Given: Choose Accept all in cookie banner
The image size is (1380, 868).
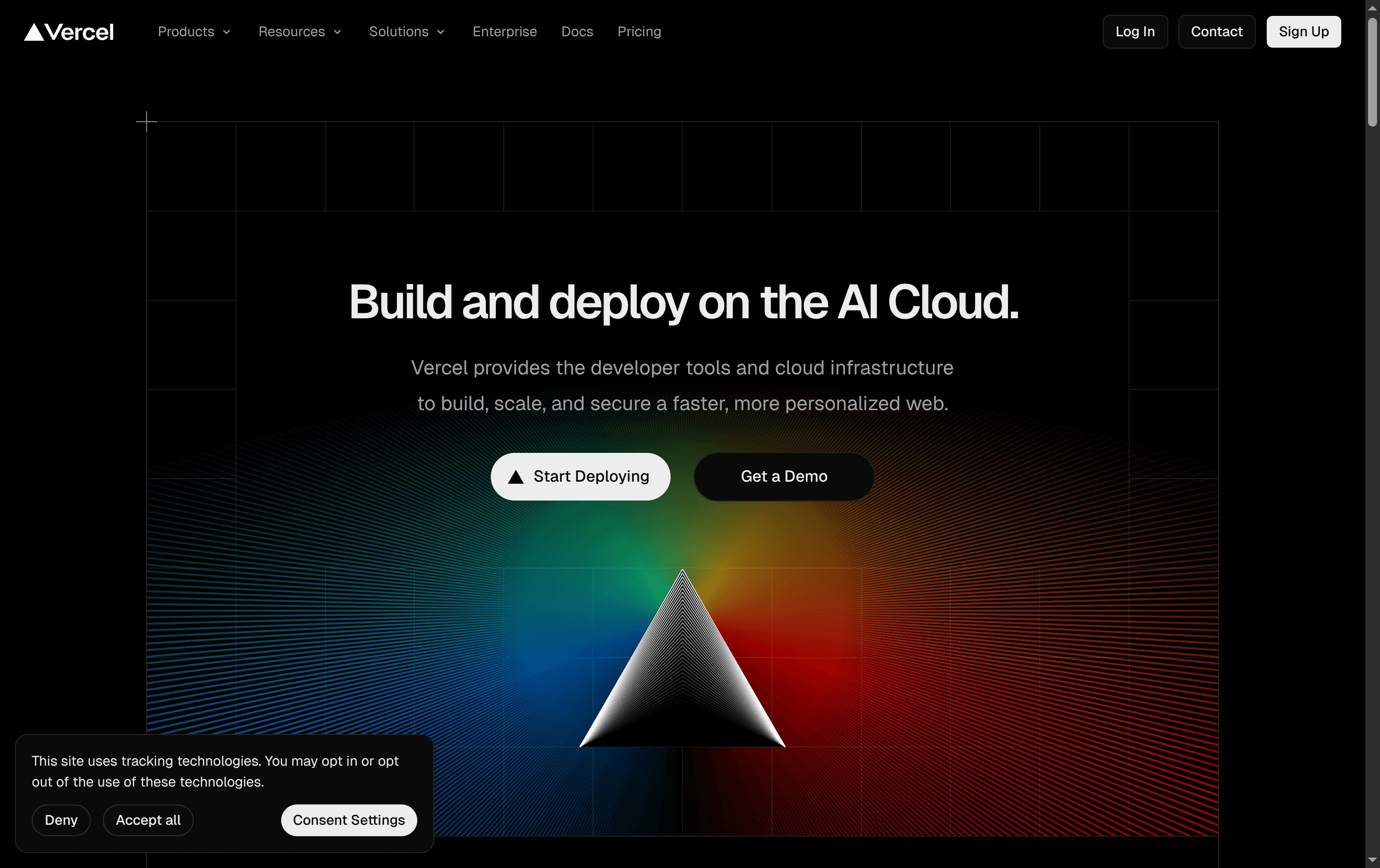Looking at the screenshot, I should tap(148, 820).
